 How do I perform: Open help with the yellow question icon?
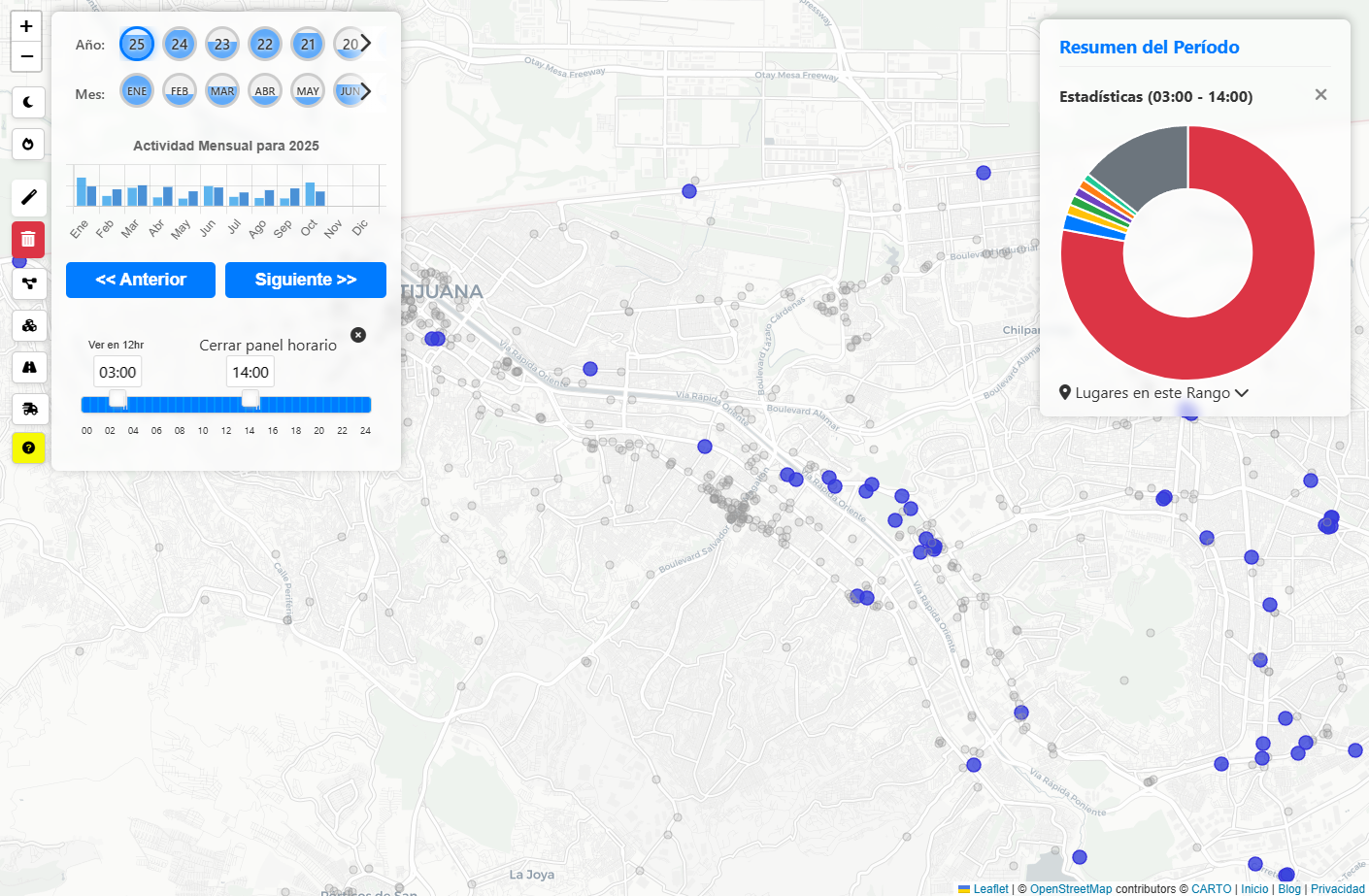coord(28,448)
